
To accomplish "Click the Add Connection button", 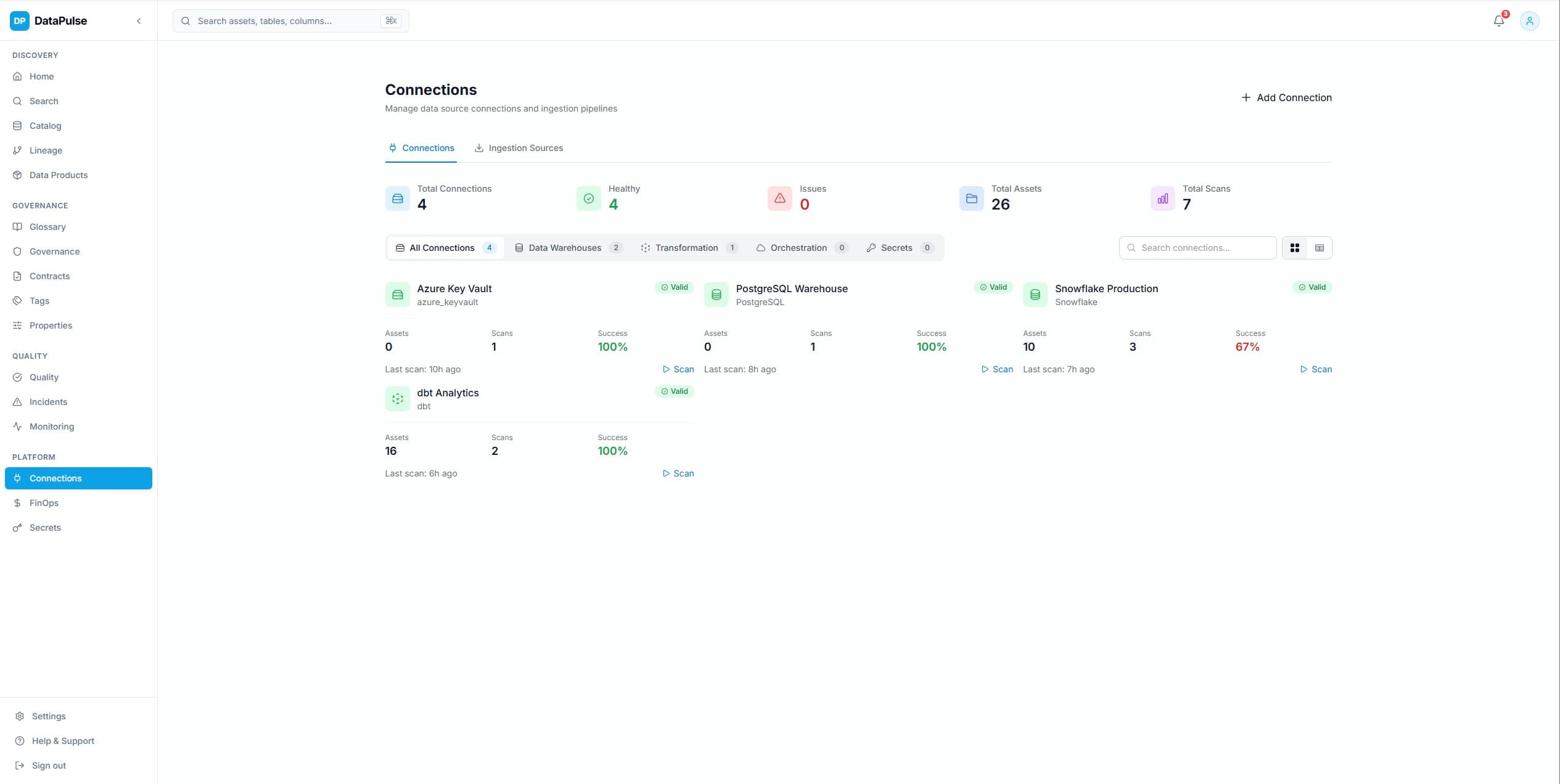I will pos(1286,97).
